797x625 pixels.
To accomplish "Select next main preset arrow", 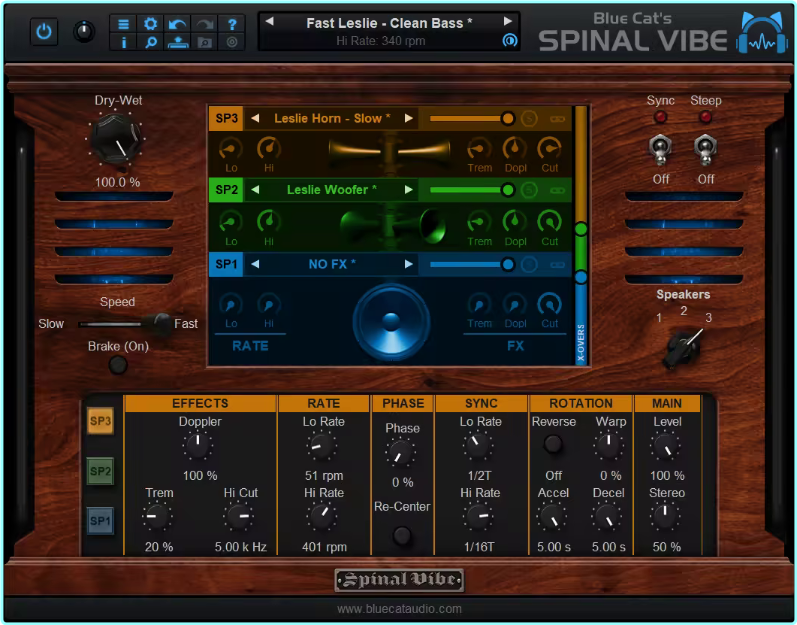I will click(x=507, y=21).
